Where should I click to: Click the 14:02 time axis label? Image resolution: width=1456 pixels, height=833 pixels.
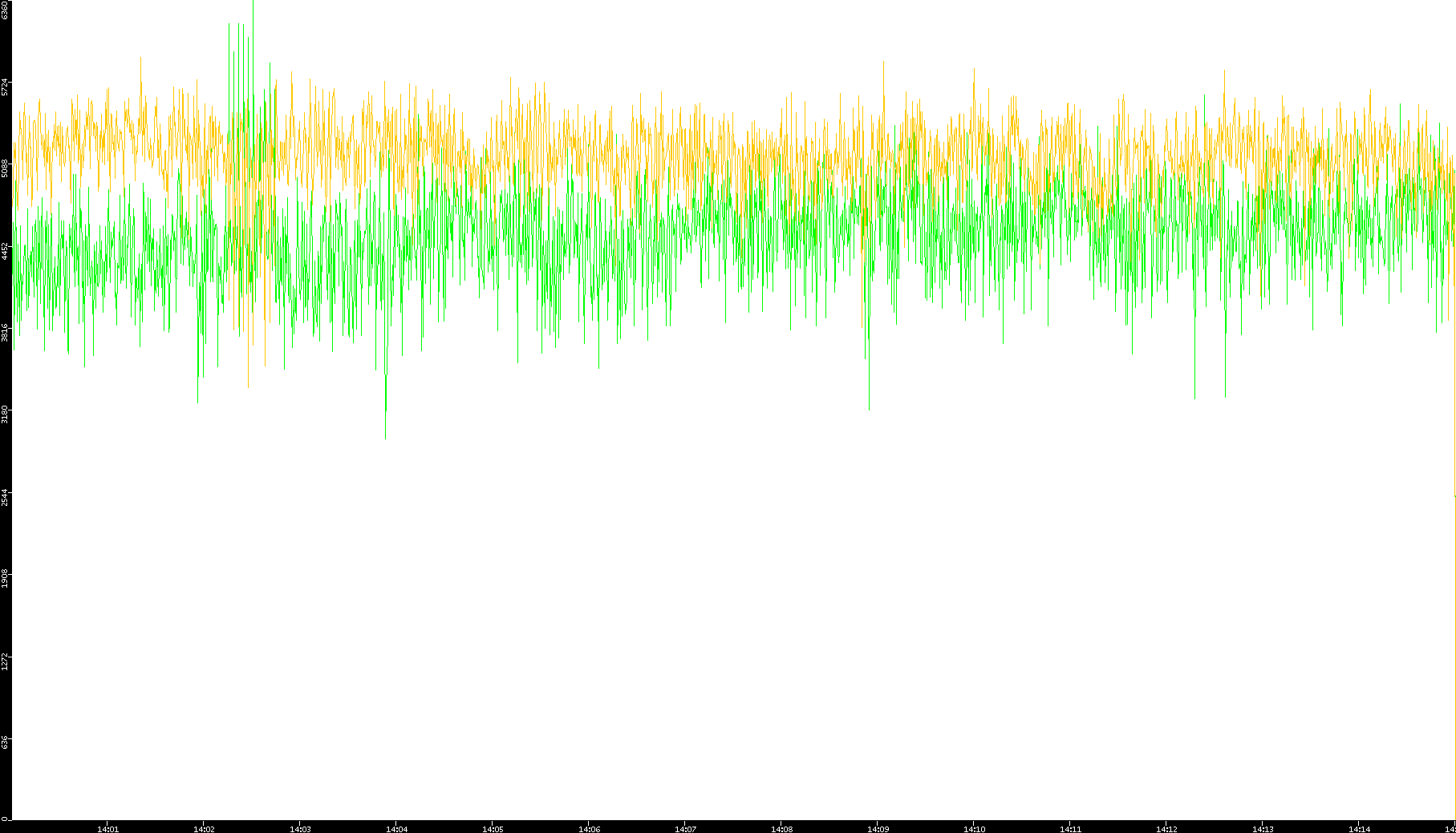[204, 829]
